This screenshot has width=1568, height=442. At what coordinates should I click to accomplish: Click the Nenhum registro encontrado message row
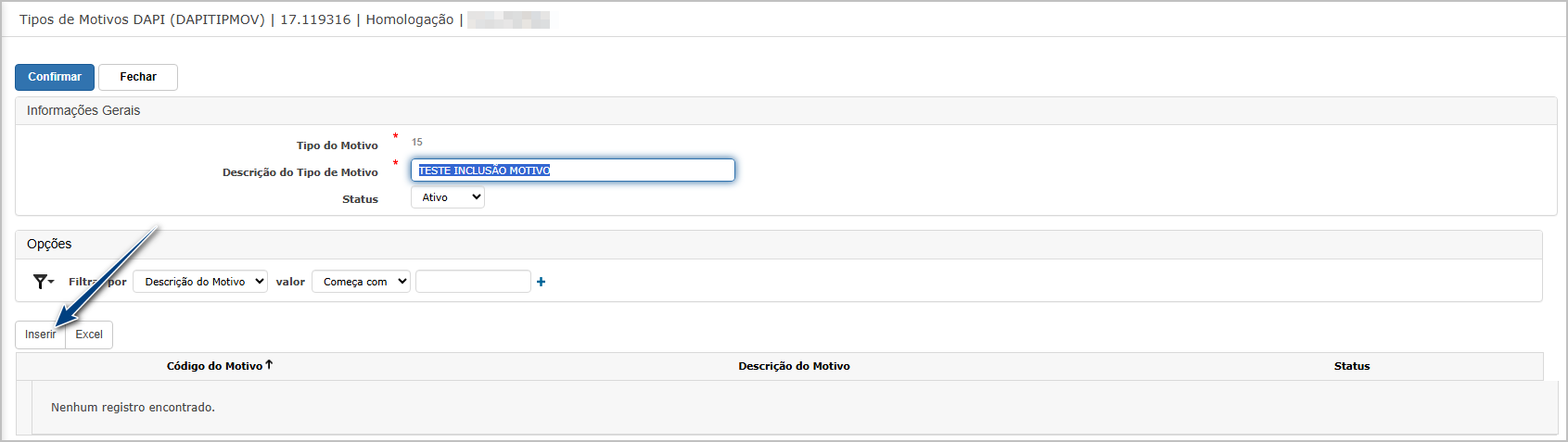click(133, 407)
